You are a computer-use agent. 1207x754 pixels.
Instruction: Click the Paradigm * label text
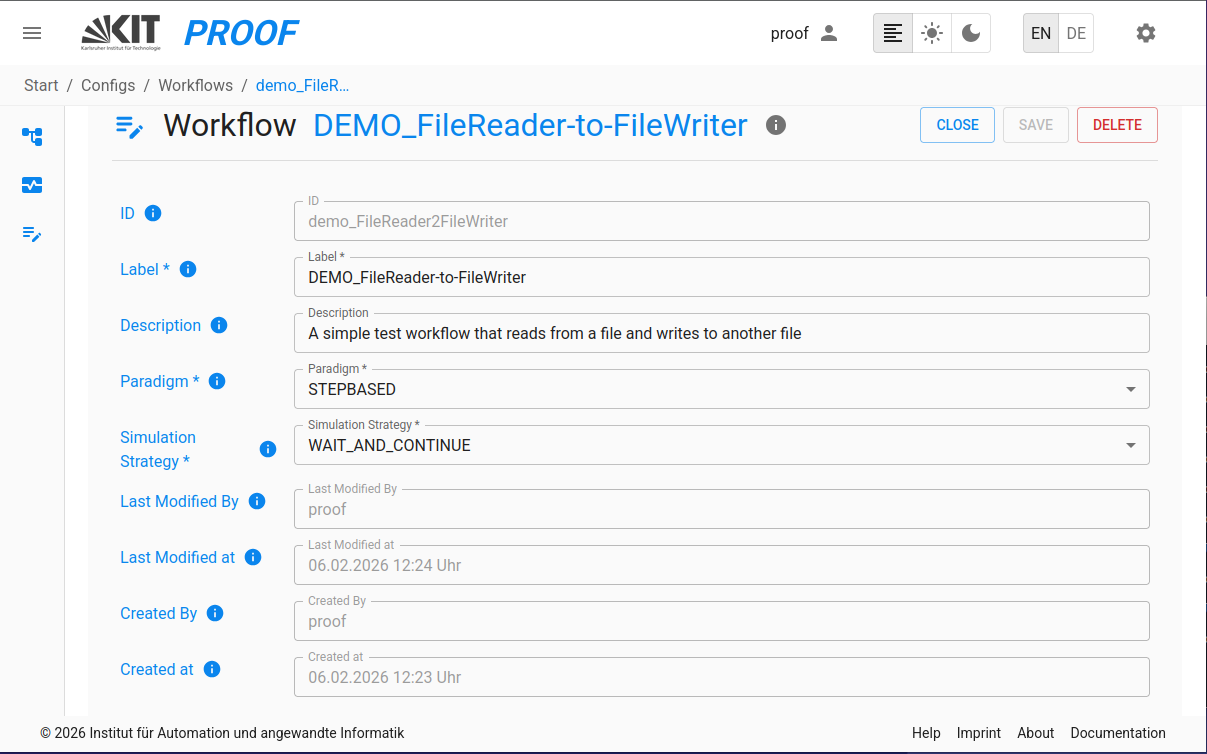(x=160, y=381)
